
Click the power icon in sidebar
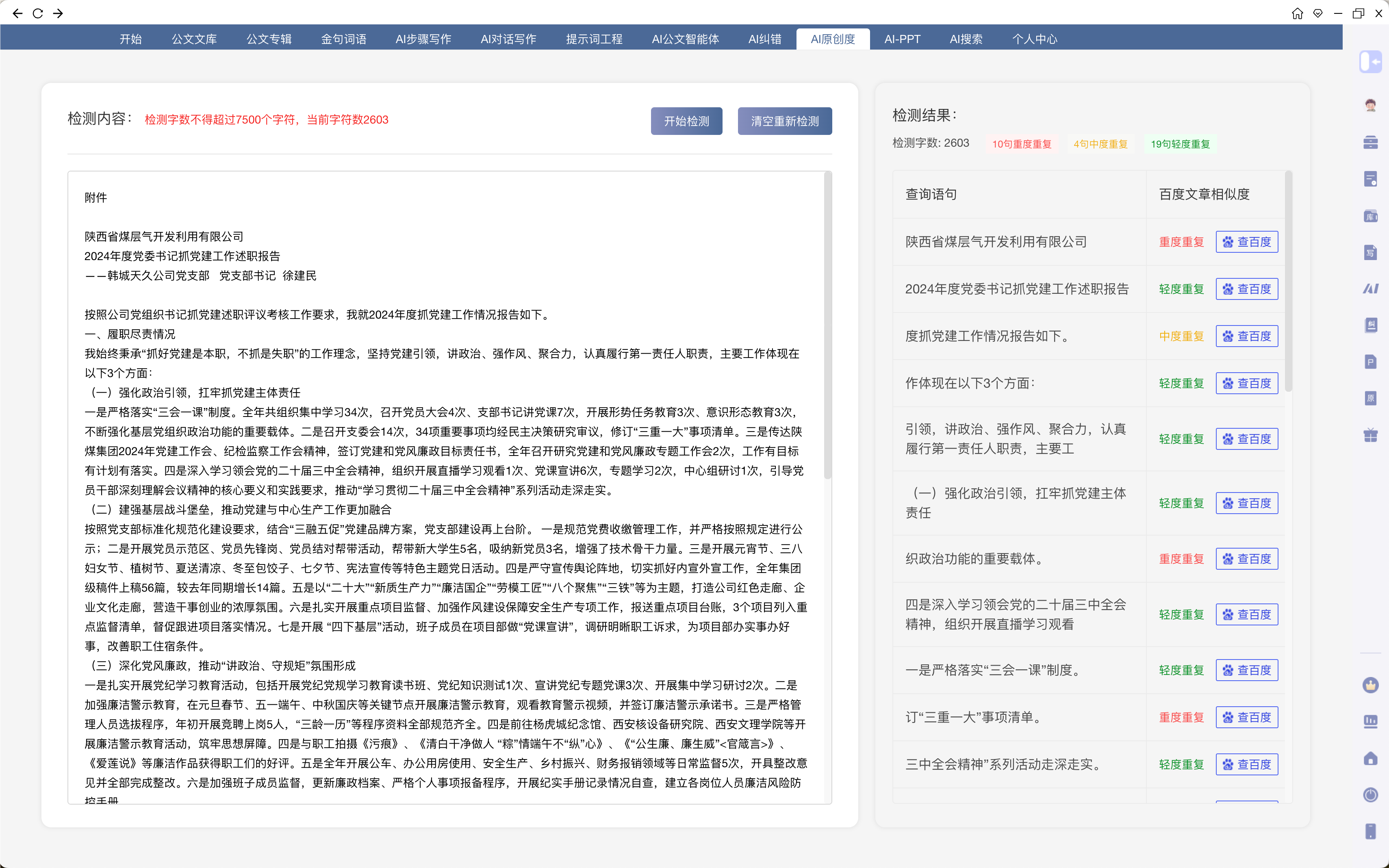point(1370,794)
